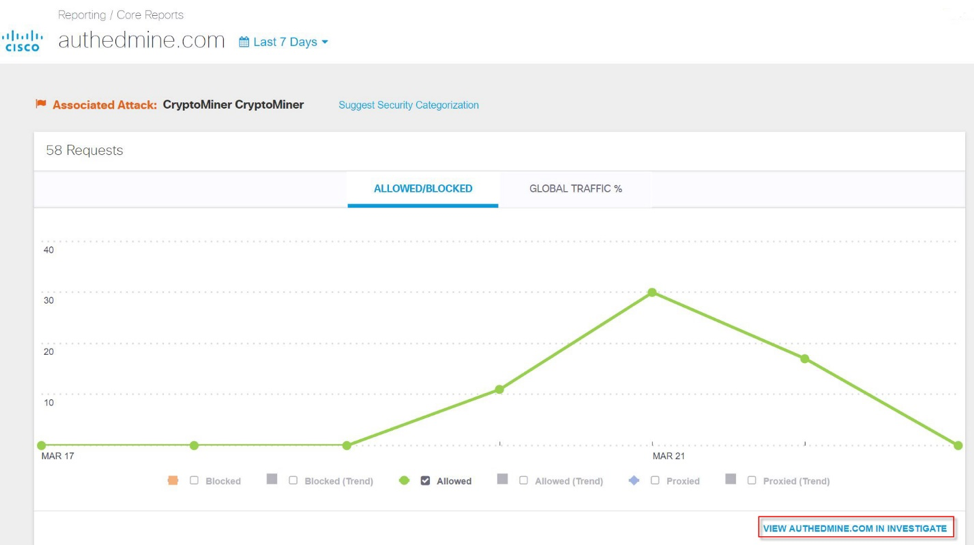Image resolution: width=974 pixels, height=545 pixels.
Task: Click the peak data point at 30 requests
Action: coord(652,293)
